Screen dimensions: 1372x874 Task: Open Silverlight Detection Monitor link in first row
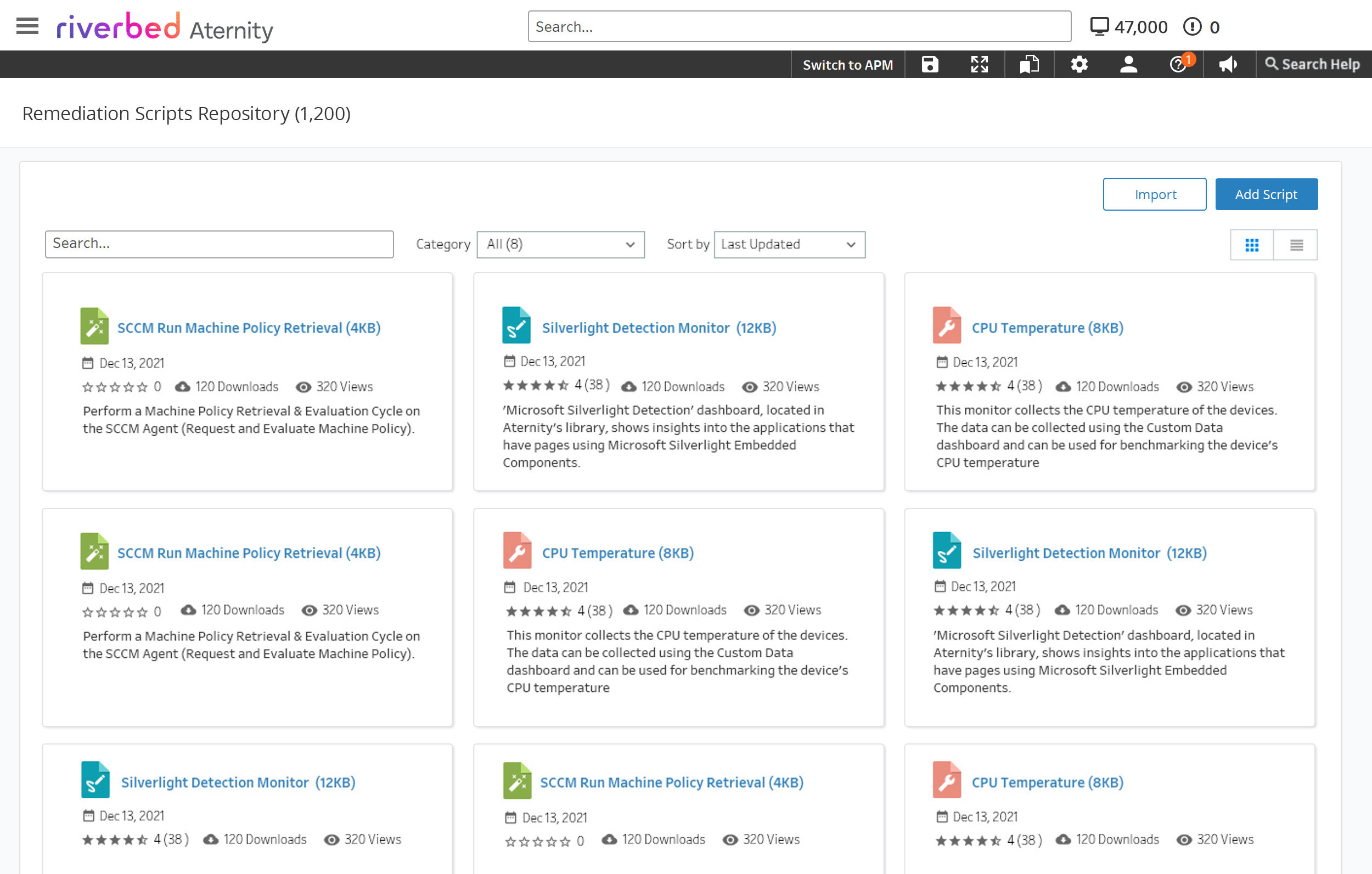[x=659, y=328]
